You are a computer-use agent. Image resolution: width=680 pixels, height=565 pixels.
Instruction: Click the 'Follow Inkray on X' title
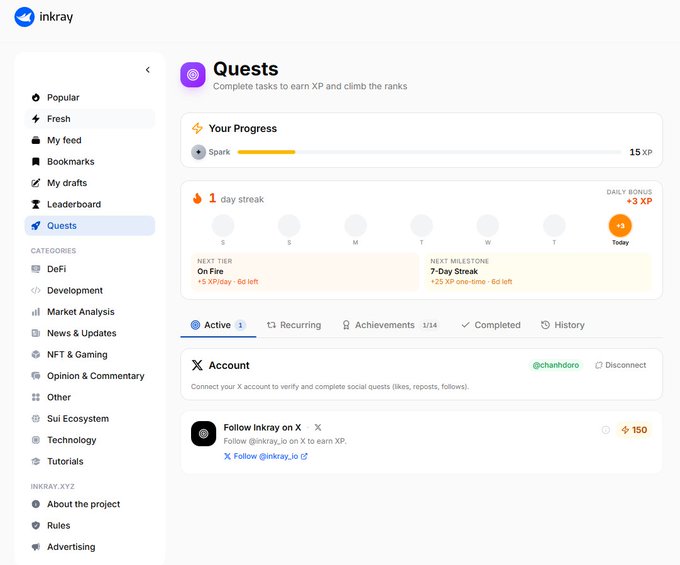262,428
